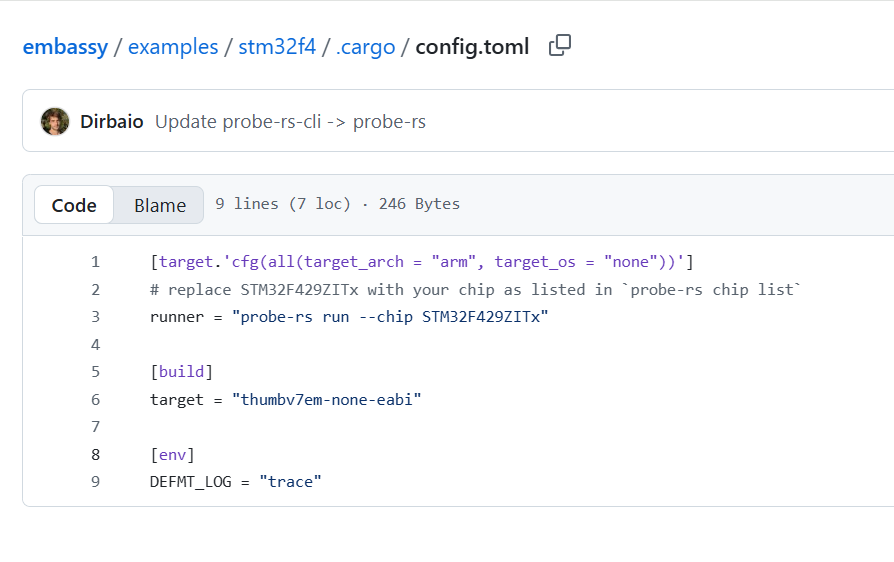The height and width of the screenshot is (562, 894).
Task: Open commit 'Update probe-rs-cli -> probe-rs'
Action: click(290, 122)
